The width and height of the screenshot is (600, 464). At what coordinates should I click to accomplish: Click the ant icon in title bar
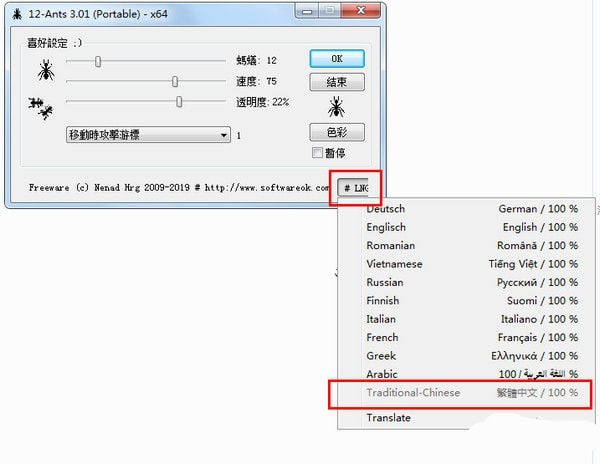click(x=17, y=15)
